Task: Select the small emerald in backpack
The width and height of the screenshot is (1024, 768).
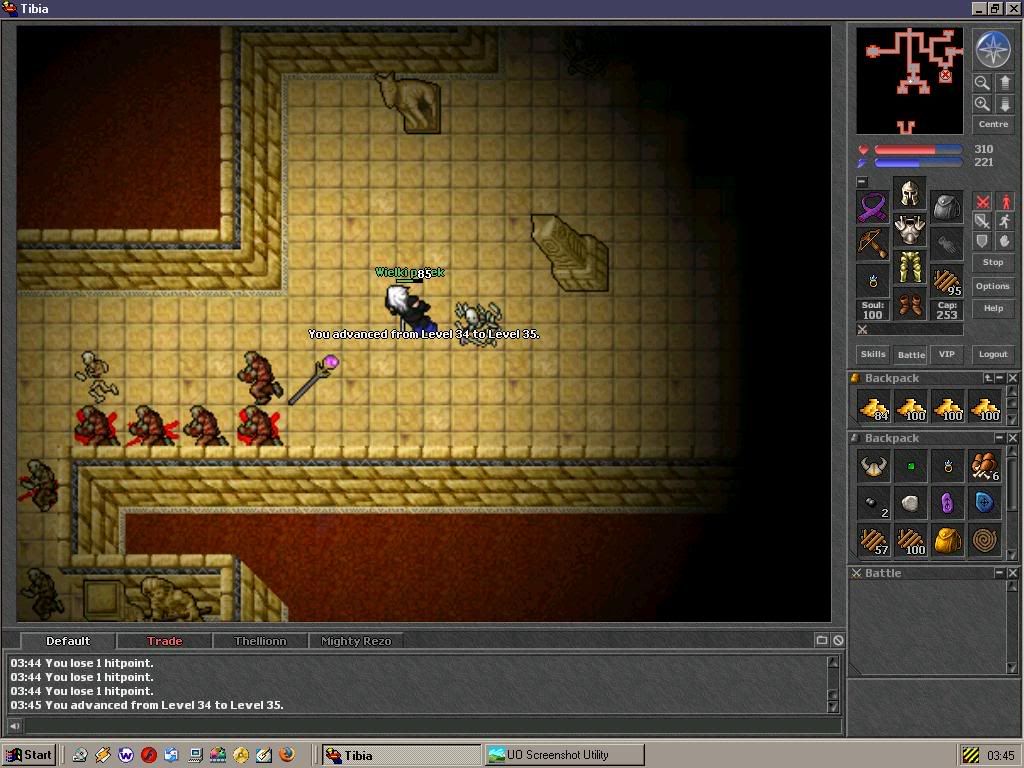Action: (910, 466)
